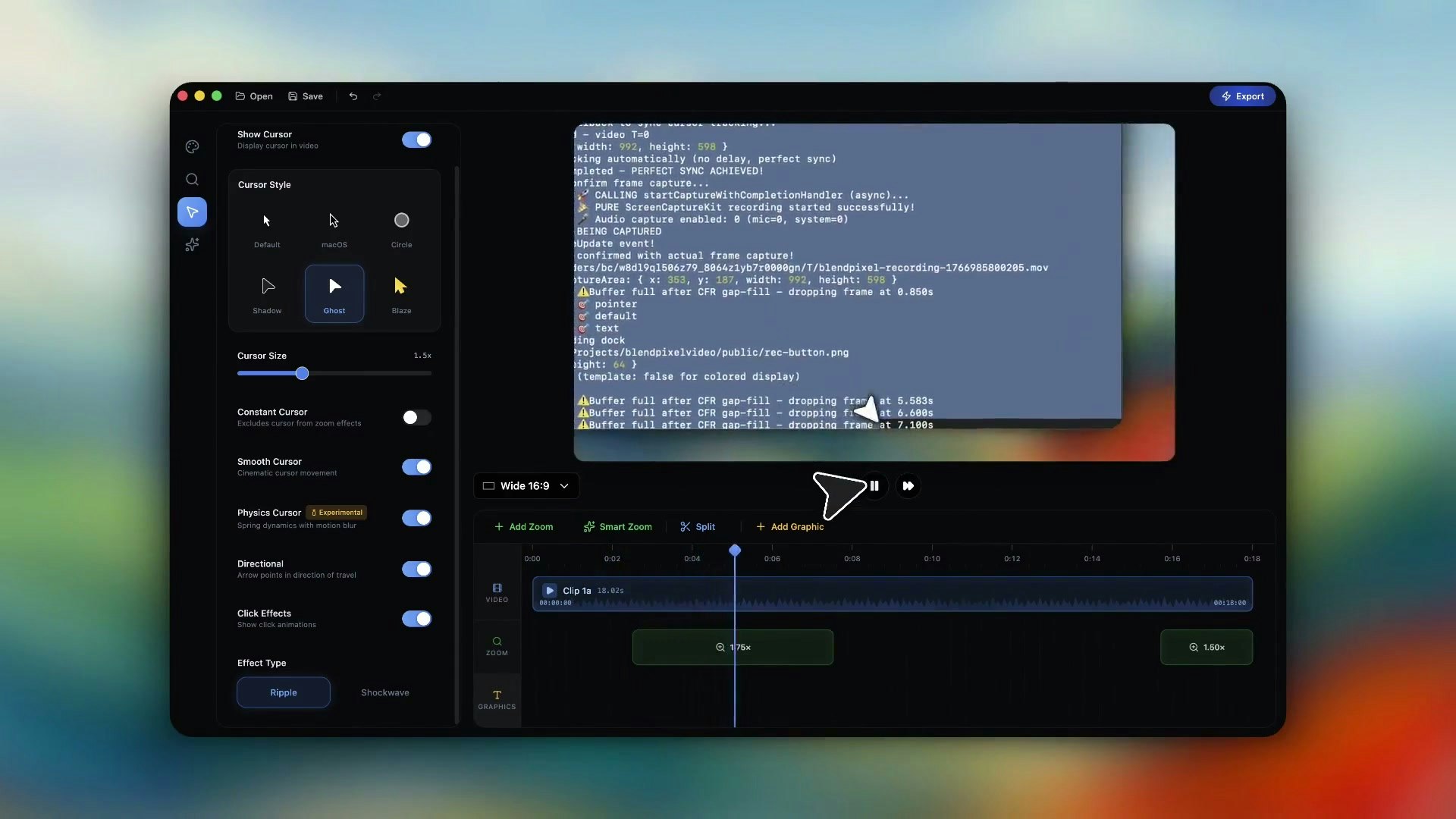Image resolution: width=1456 pixels, height=819 pixels.
Task: Toggle Show Cursor switch
Action: (x=416, y=140)
